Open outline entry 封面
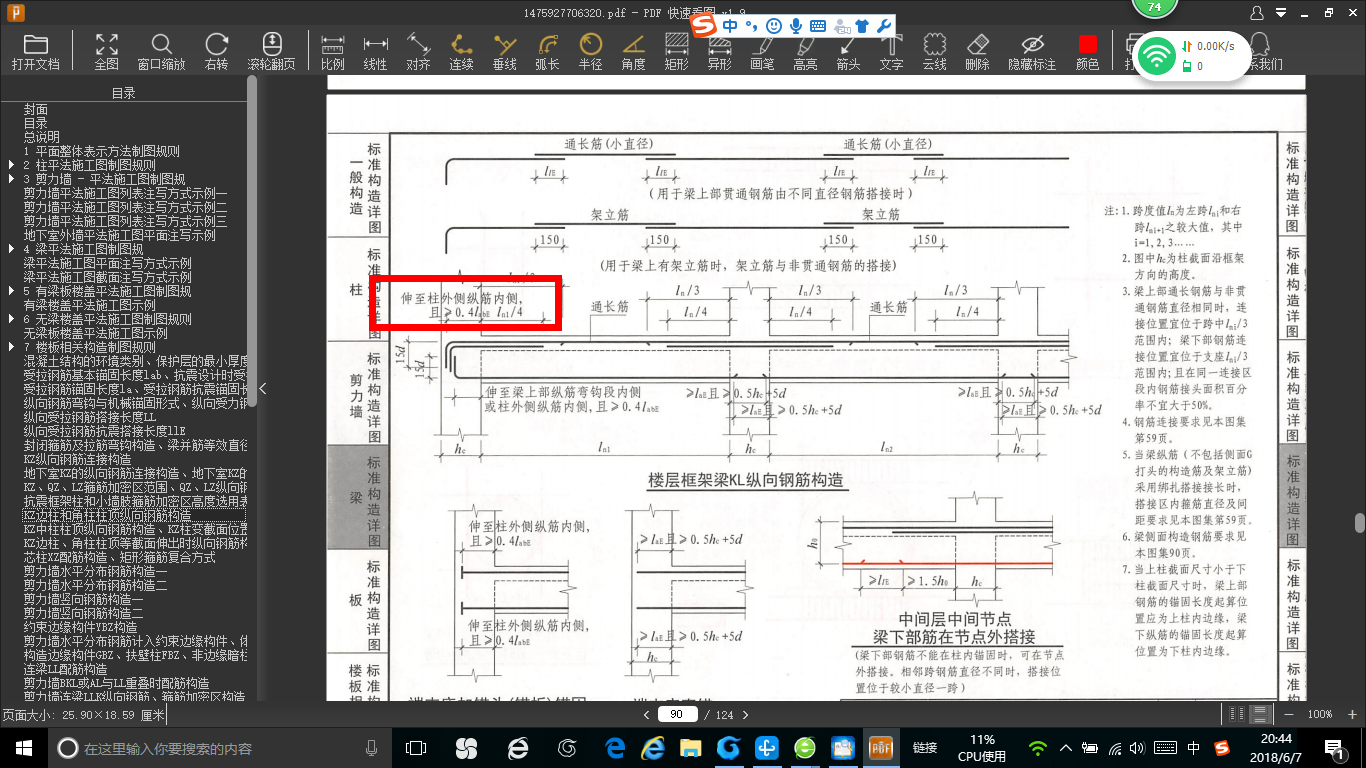The image size is (1366, 768). (x=36, y=109)
